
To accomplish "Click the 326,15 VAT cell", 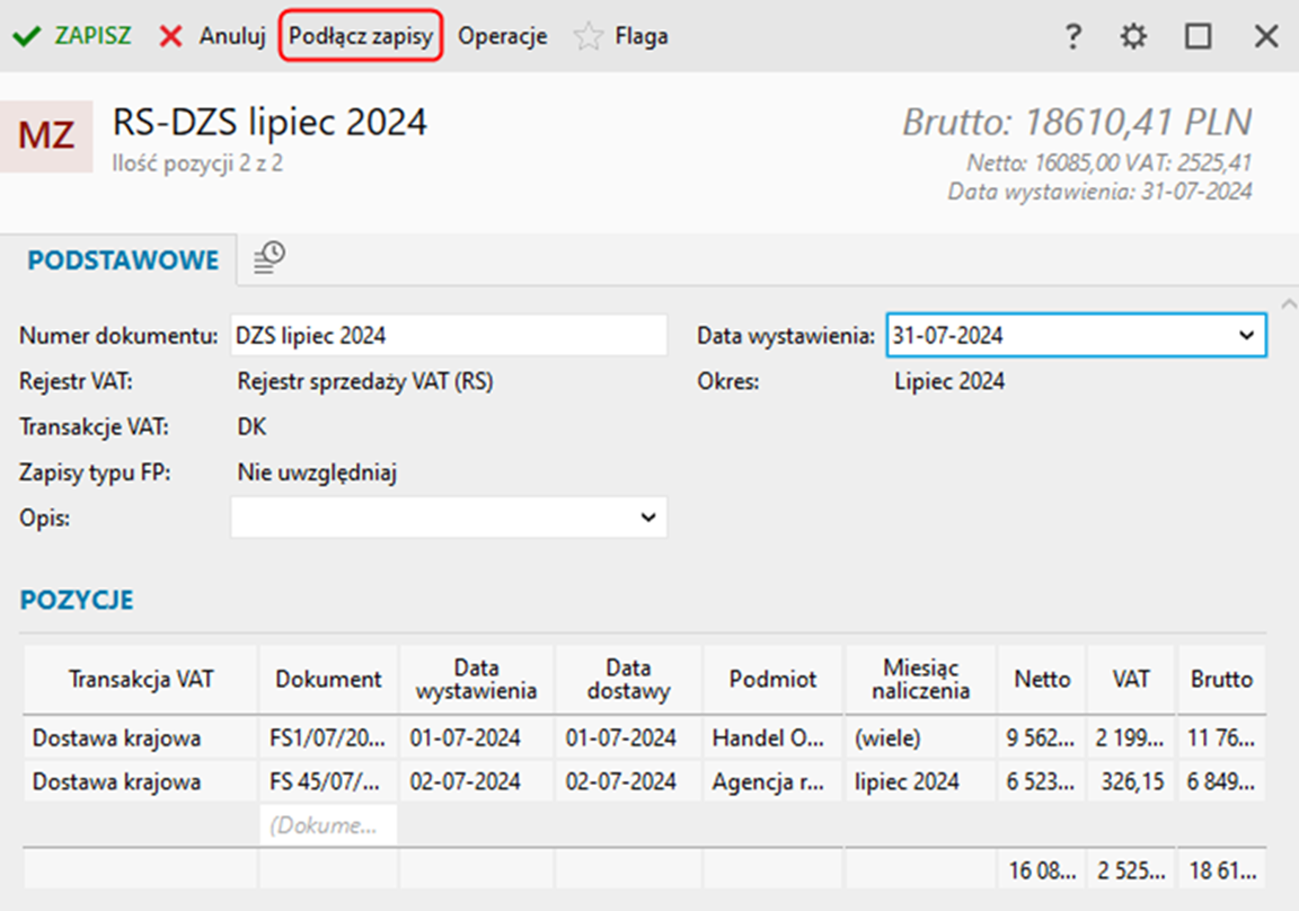I will (1131, 781).
